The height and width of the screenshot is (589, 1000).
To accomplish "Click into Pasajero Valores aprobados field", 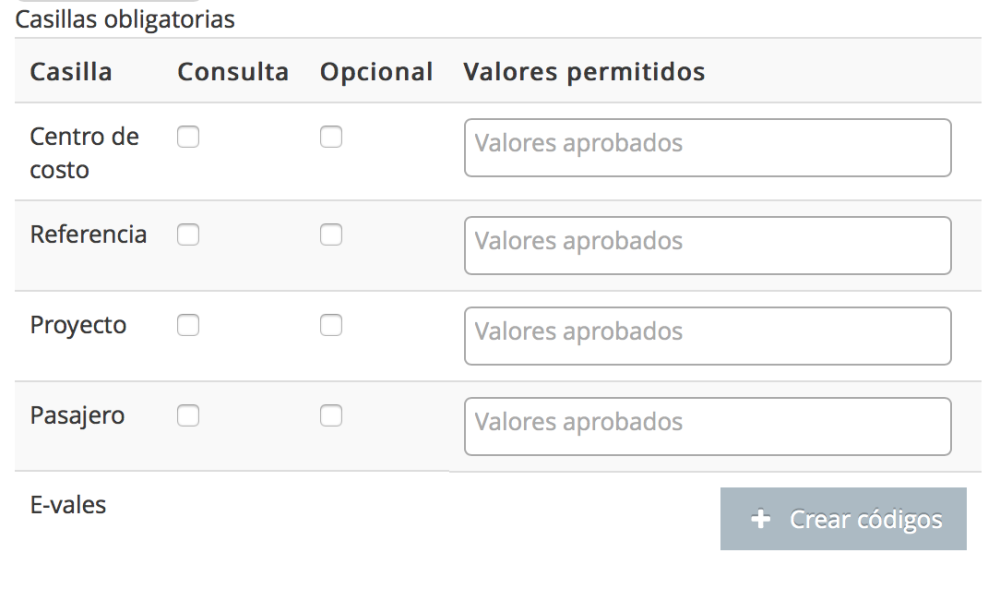I will [707, 426].
